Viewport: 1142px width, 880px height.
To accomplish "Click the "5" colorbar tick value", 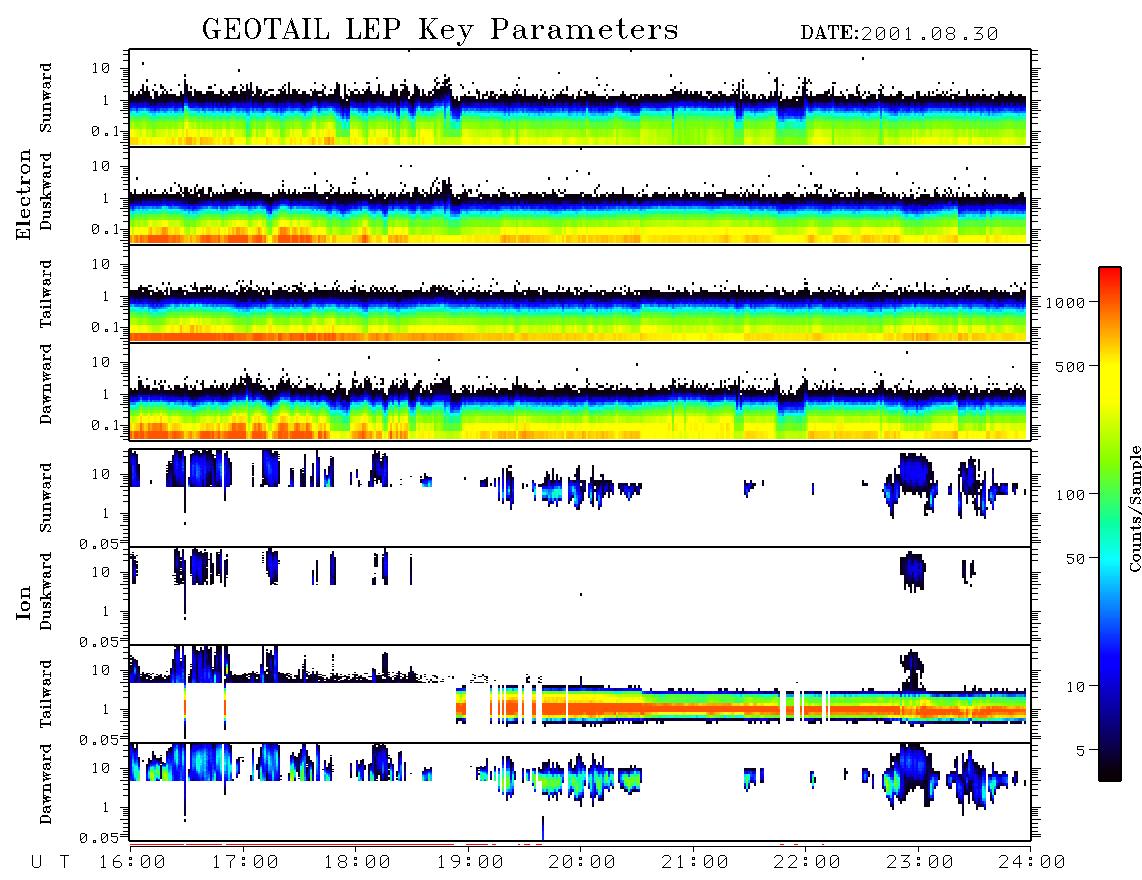I will tap(1079, 751).
